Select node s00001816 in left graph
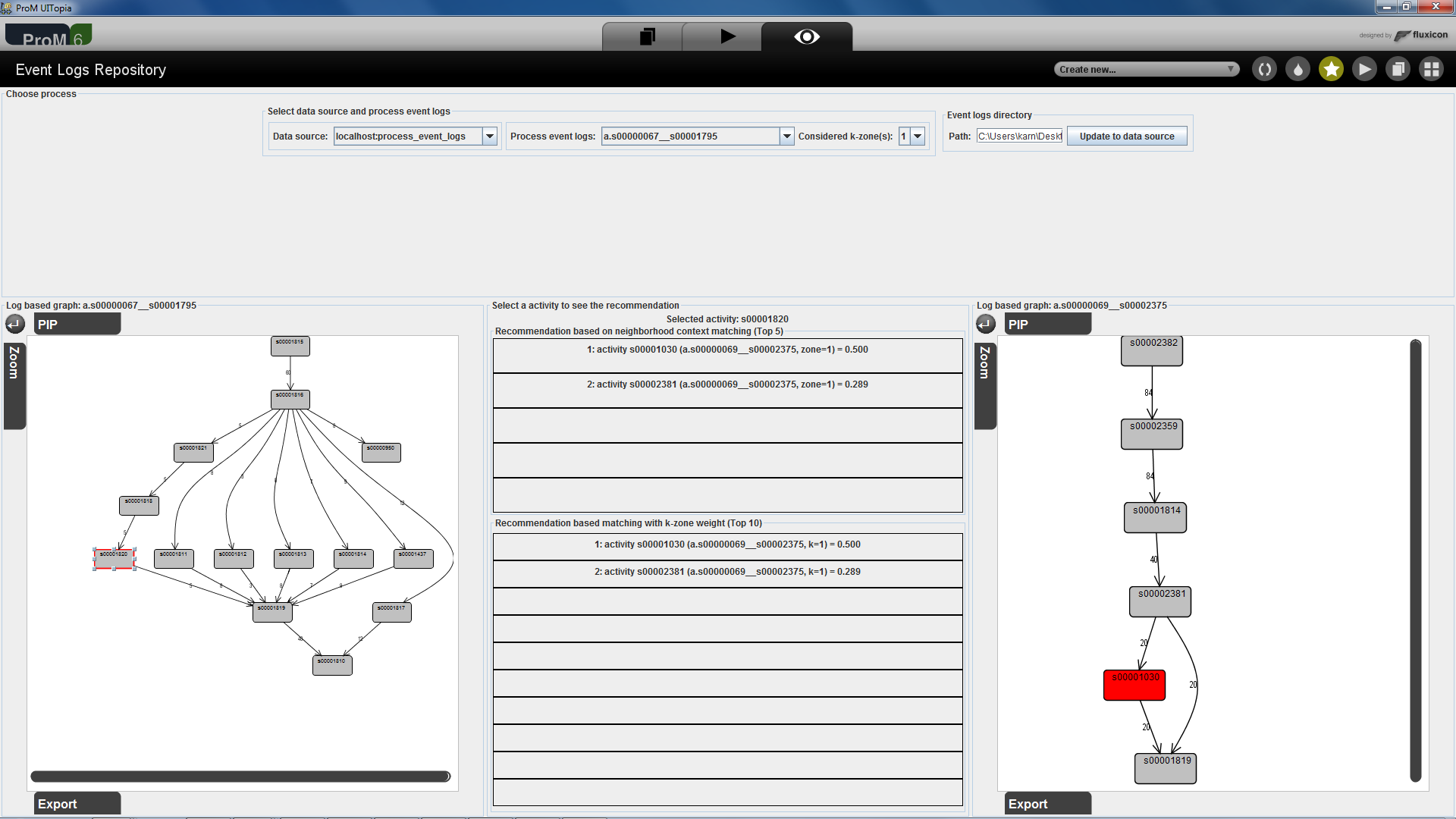The image size is (1456, 819). (x=290, y=399)
